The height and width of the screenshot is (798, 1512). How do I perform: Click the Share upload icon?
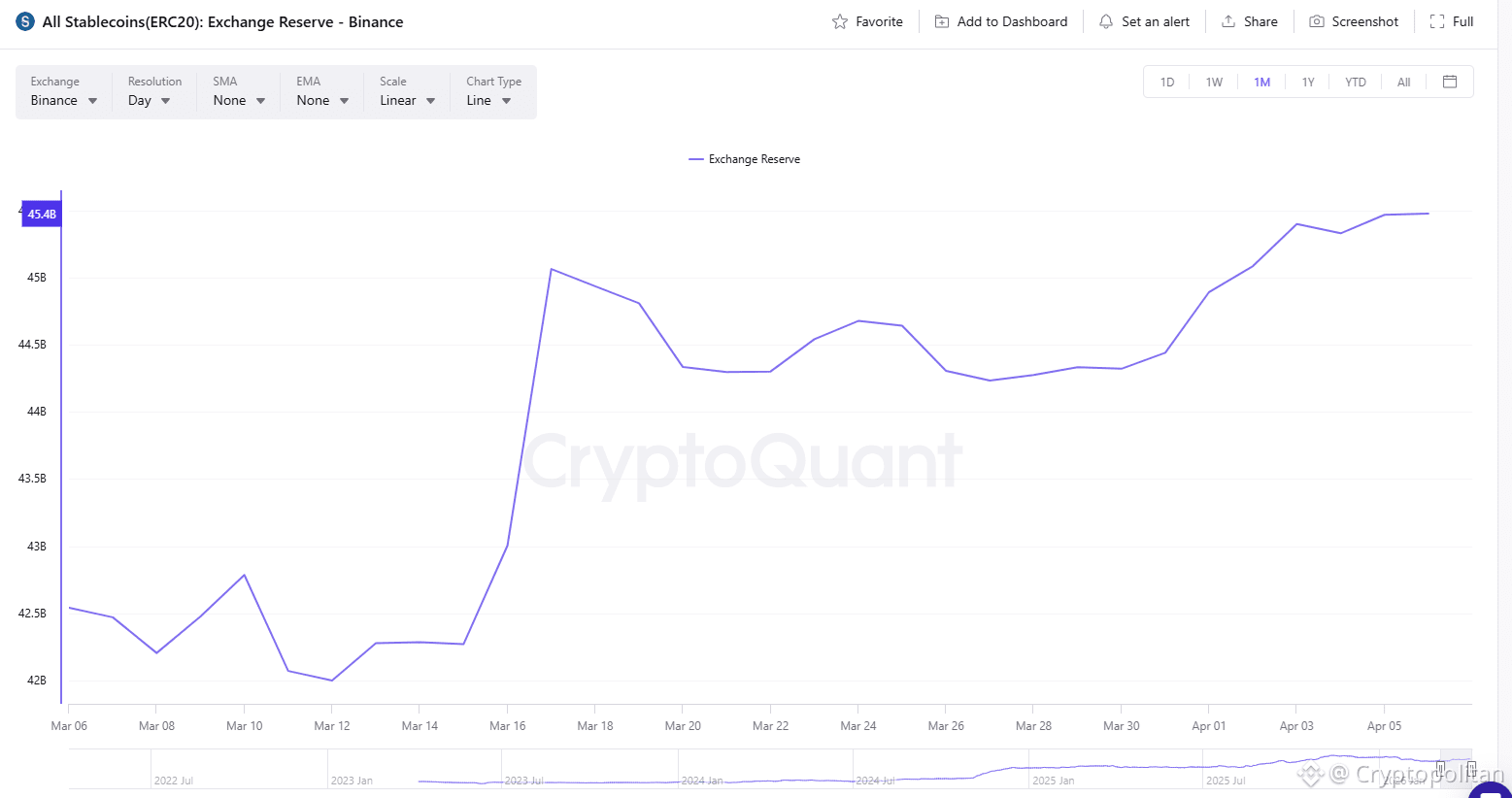(1228, 22)
